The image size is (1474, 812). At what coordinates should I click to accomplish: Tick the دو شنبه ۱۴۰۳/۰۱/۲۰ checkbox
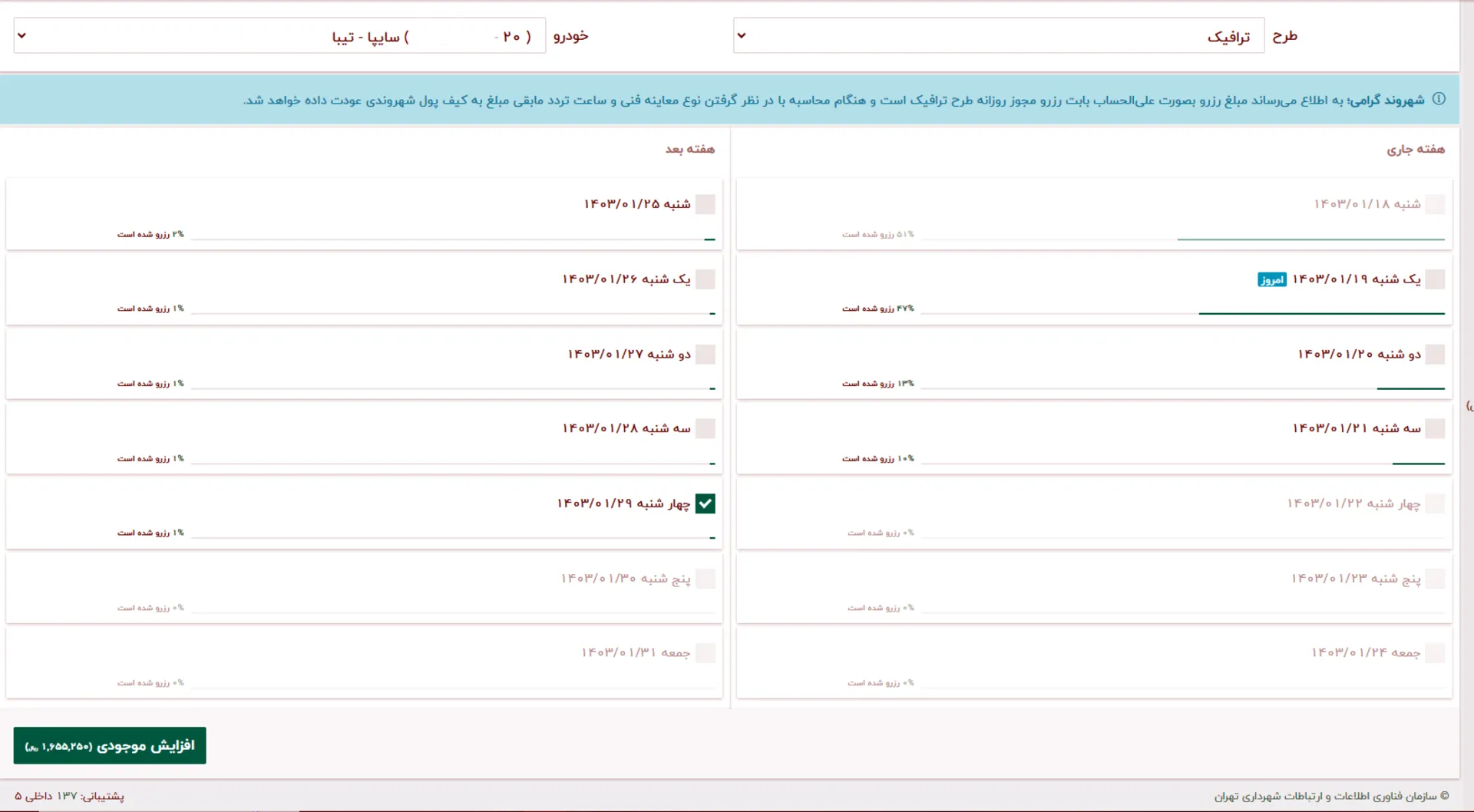click(x=1434, y=354)
